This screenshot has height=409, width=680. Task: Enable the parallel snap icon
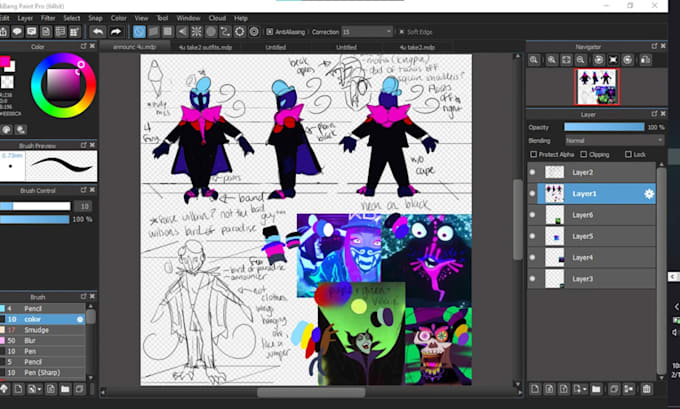pyautogui.click(x=154, y=32)
